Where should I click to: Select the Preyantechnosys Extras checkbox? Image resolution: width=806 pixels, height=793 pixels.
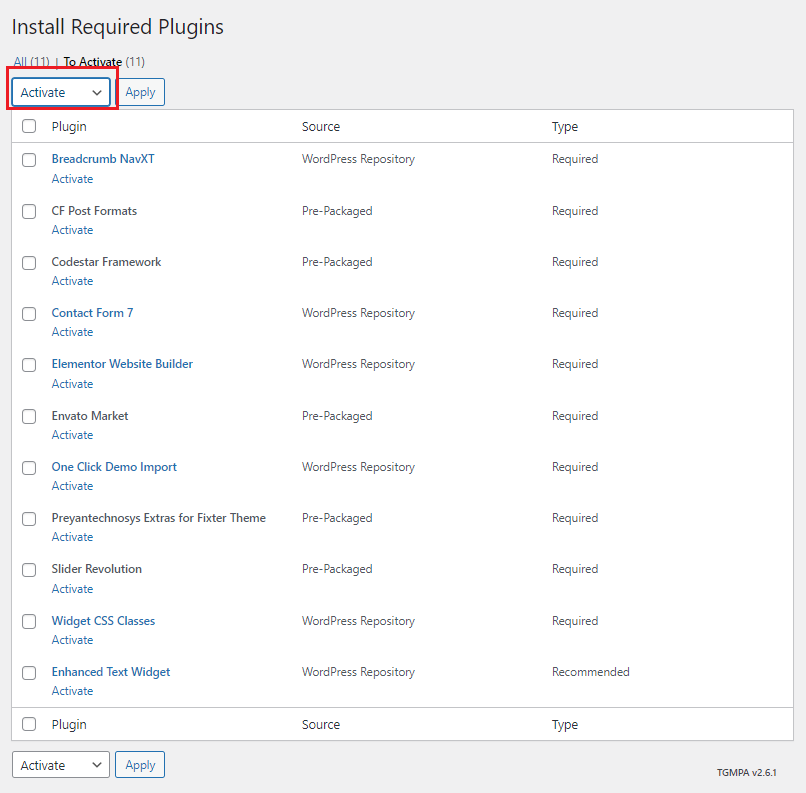click(x=29, y=519)
